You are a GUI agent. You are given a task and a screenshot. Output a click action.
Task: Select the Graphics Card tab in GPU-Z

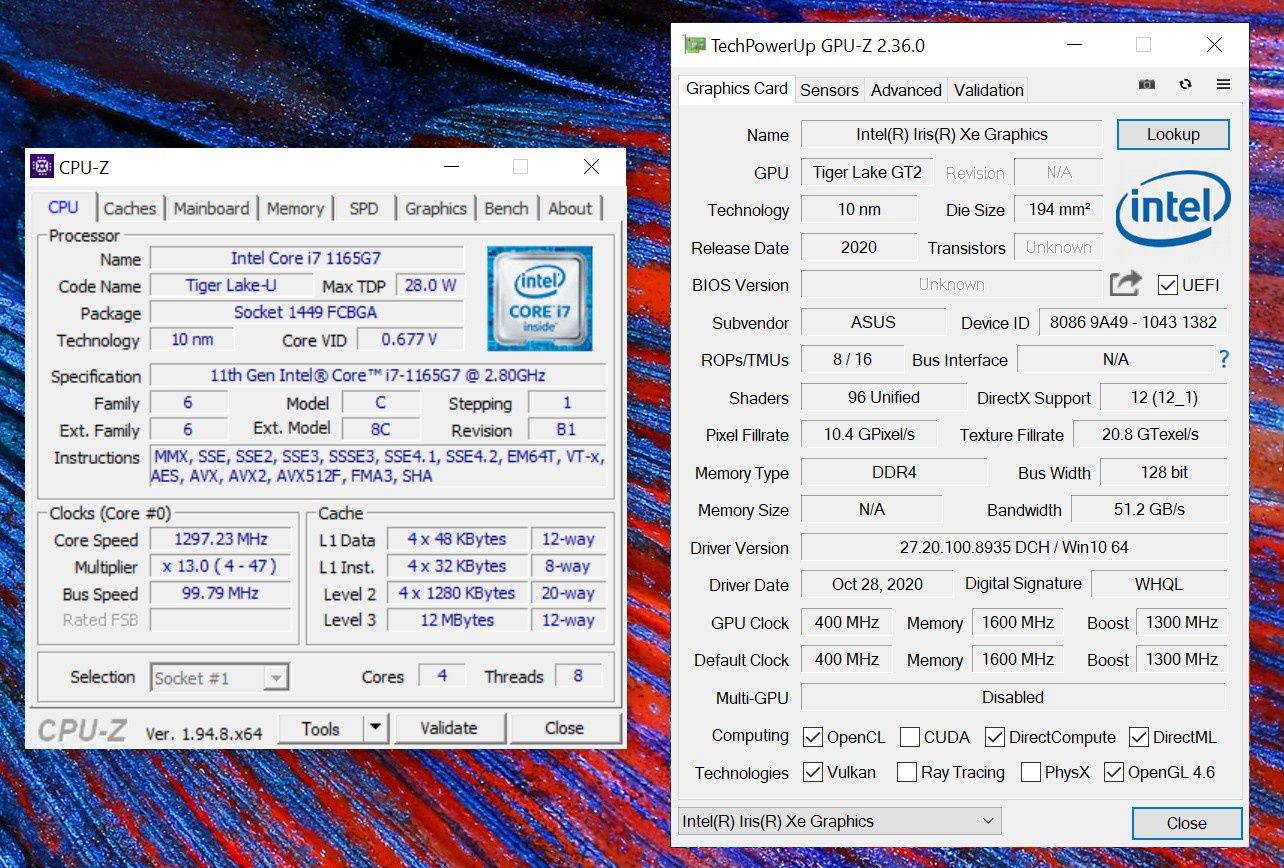point(737,88)
